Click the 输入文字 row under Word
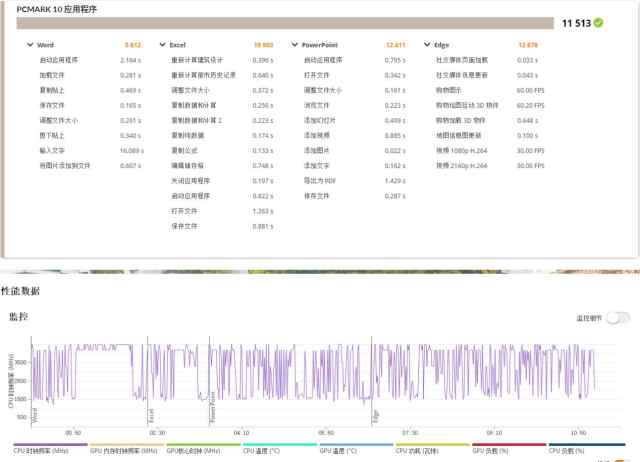640x462 pixels. pyautogui.click(x=91, y=151)
